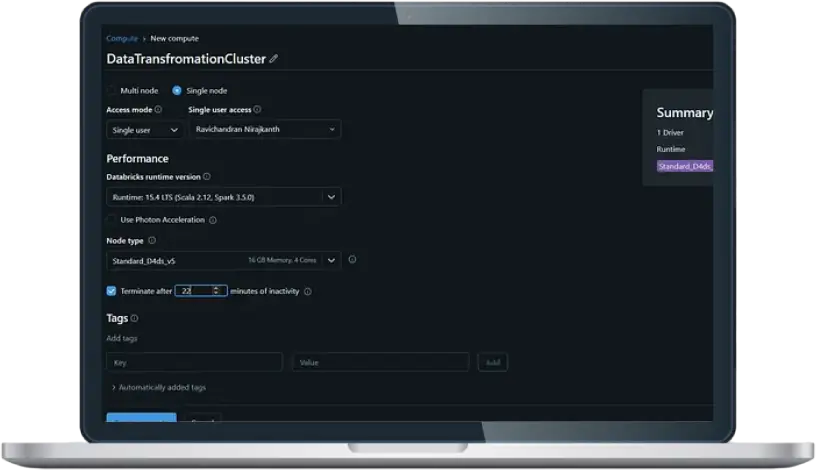Viewport: 816px width, 470px height.
Task: Open the Ravichandran Nirajkanth user dropdown
Action: coord(265,129)
